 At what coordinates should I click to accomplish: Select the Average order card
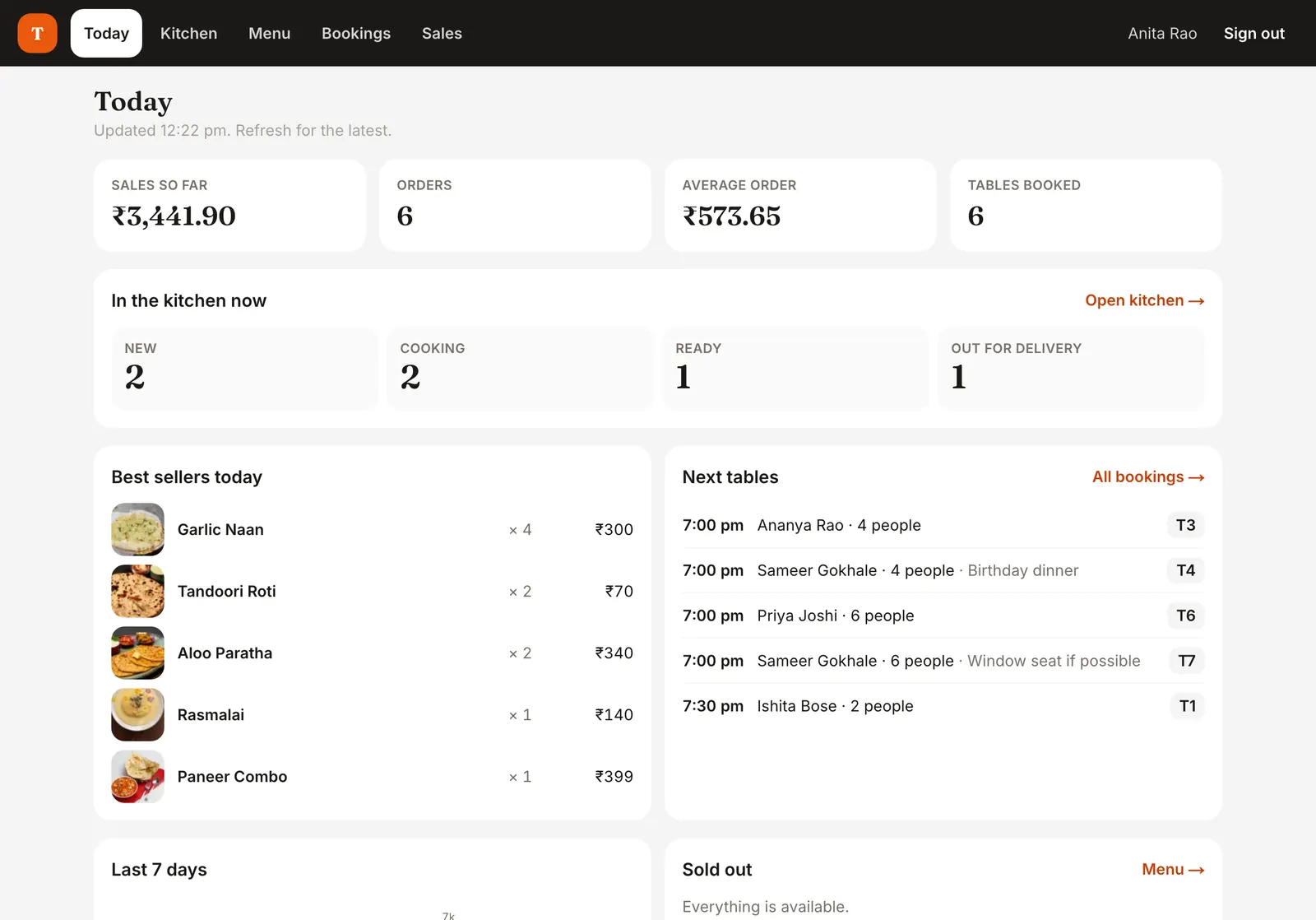pos(800,205)
